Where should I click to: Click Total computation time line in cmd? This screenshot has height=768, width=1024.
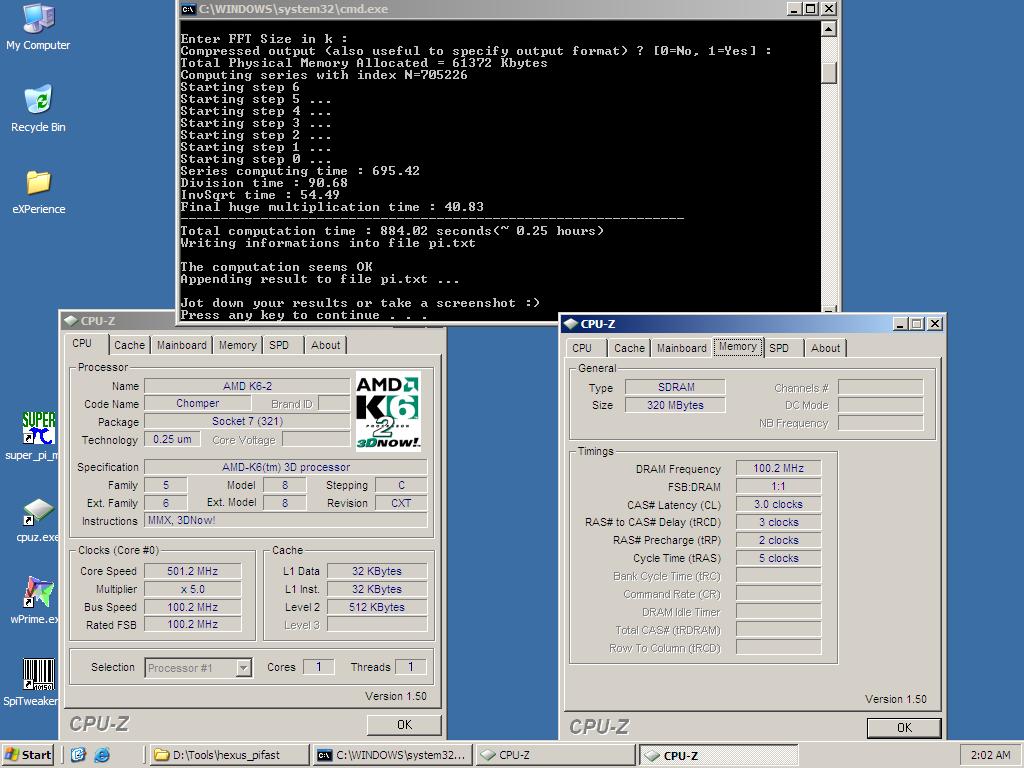392,231
